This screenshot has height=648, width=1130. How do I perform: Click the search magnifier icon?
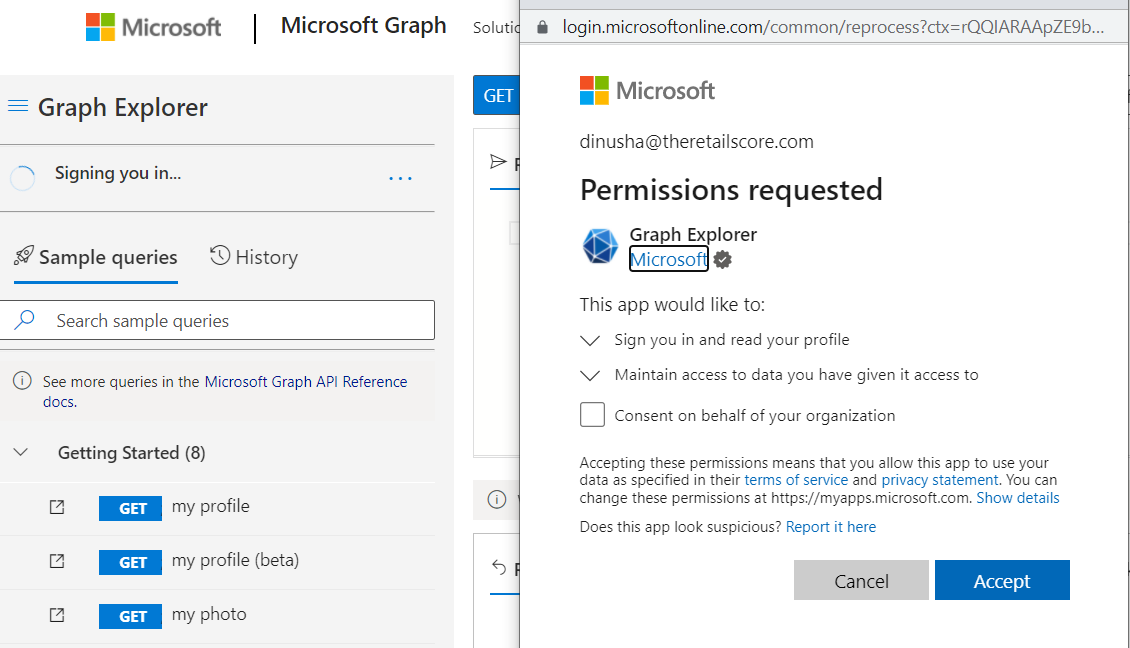[x=25, y=319]
